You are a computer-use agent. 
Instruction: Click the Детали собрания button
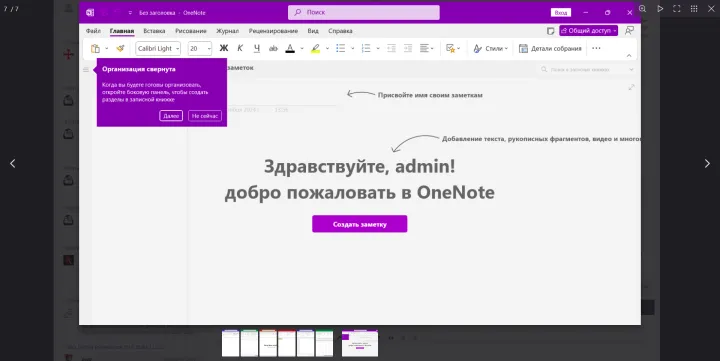550,48
